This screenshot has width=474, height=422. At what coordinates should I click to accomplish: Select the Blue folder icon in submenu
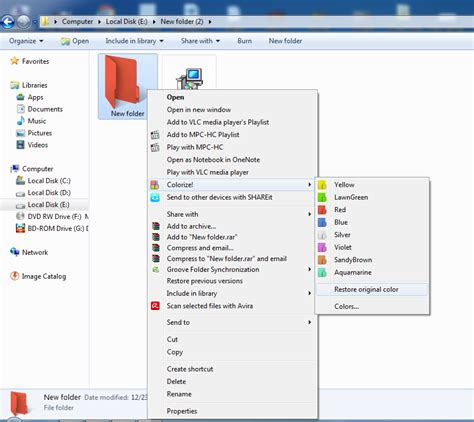(x=322, y=222)
